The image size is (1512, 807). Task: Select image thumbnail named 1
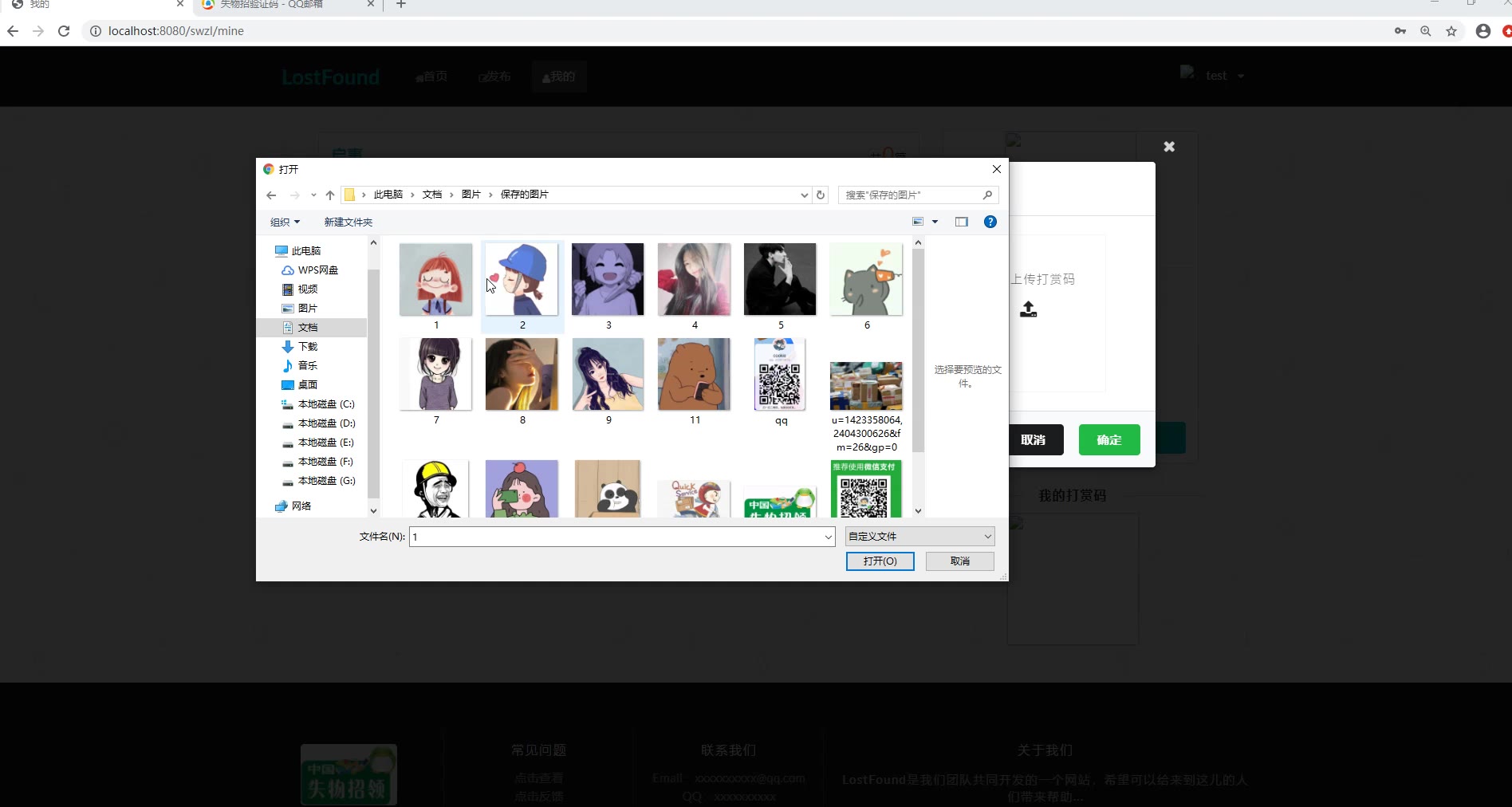[x=436, y=280]
